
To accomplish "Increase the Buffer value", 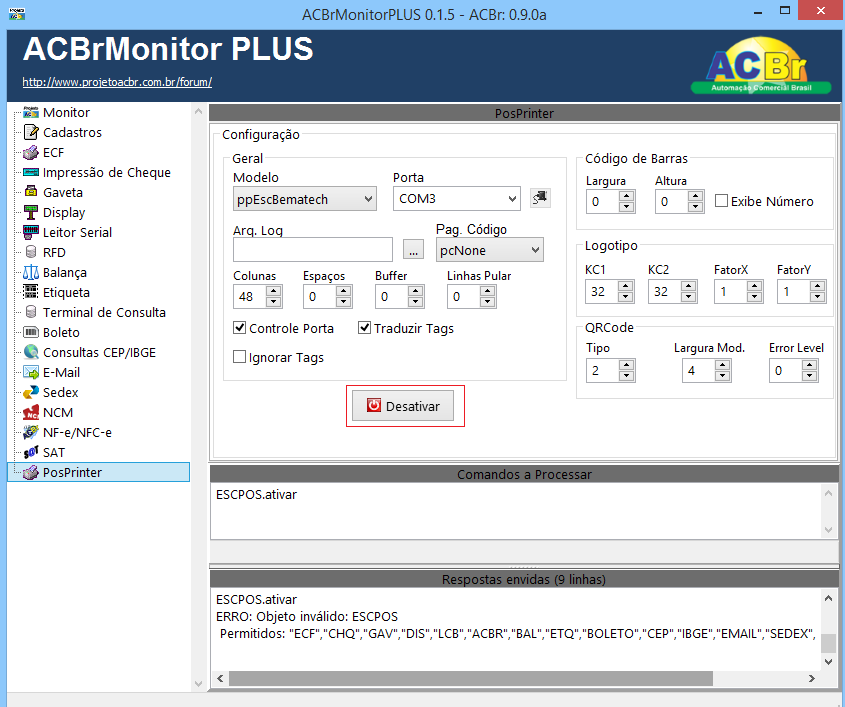I will click(x=415, y=291).
